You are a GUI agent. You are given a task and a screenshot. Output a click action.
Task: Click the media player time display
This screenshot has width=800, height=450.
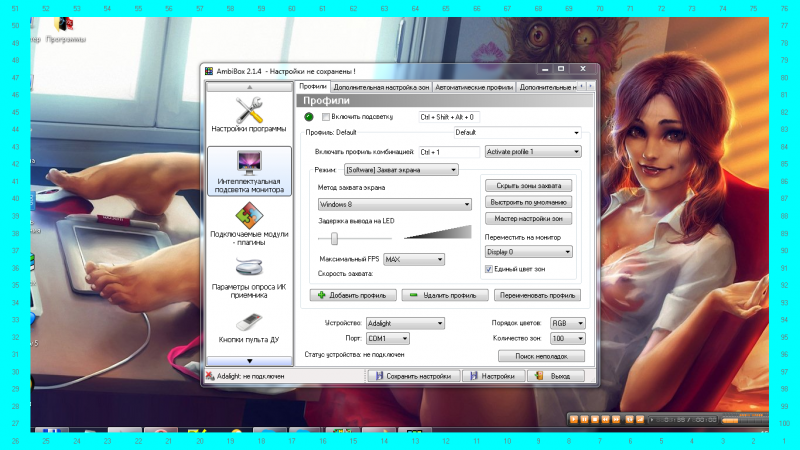(684, 420)
